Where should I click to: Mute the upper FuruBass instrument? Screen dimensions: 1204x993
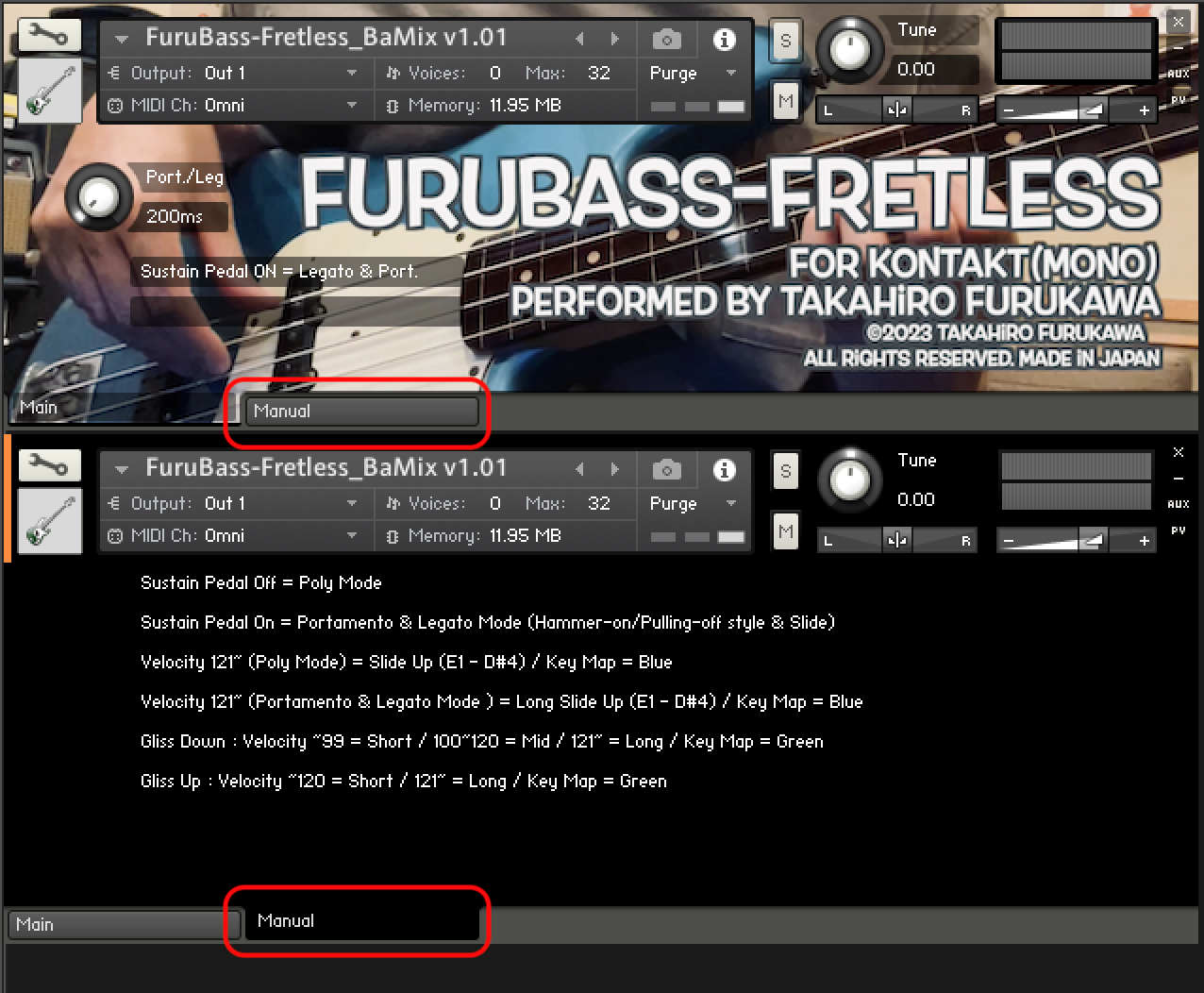pyautogui.click(x=786, y=101)
